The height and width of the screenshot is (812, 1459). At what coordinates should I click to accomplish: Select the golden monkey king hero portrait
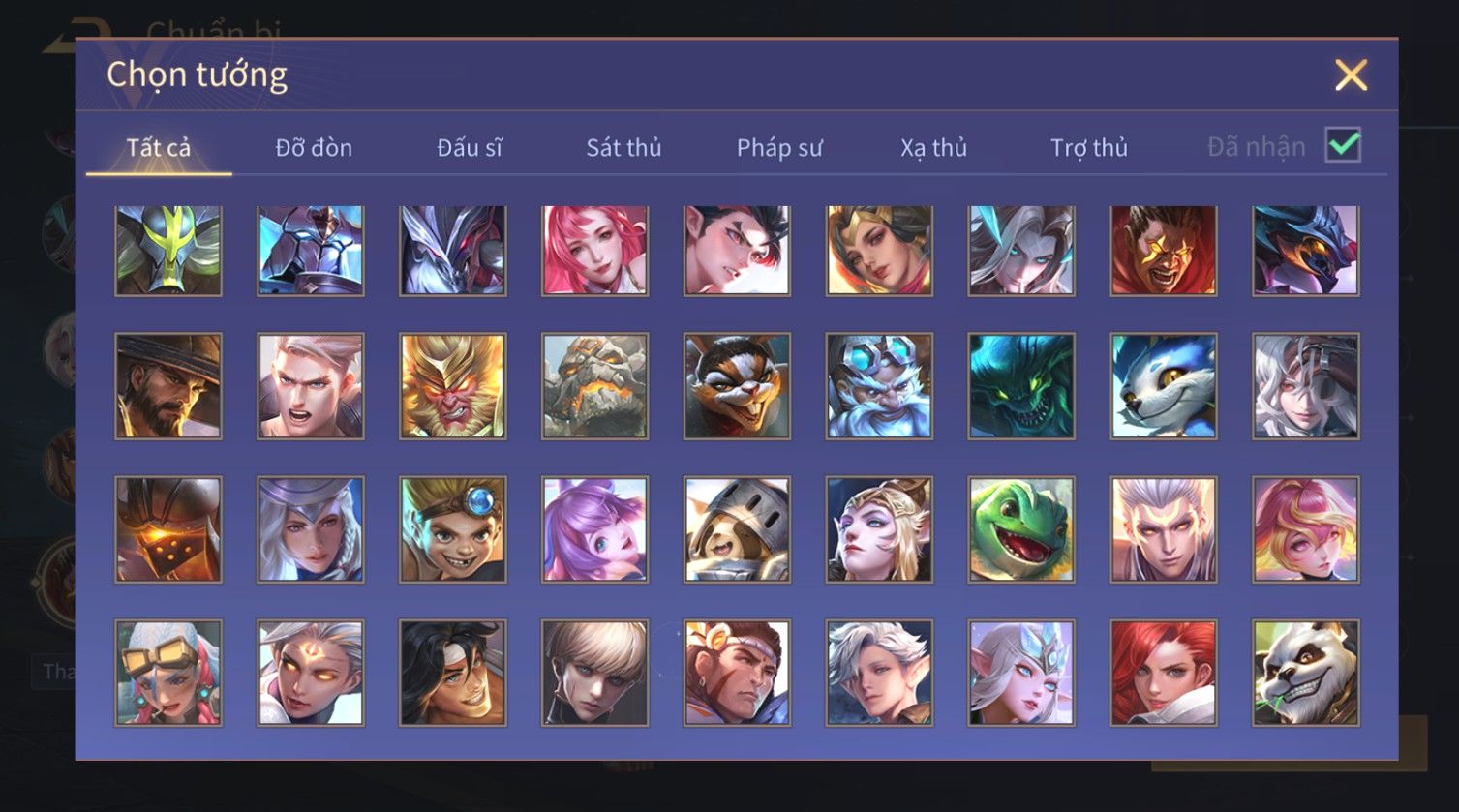point(453,386)
